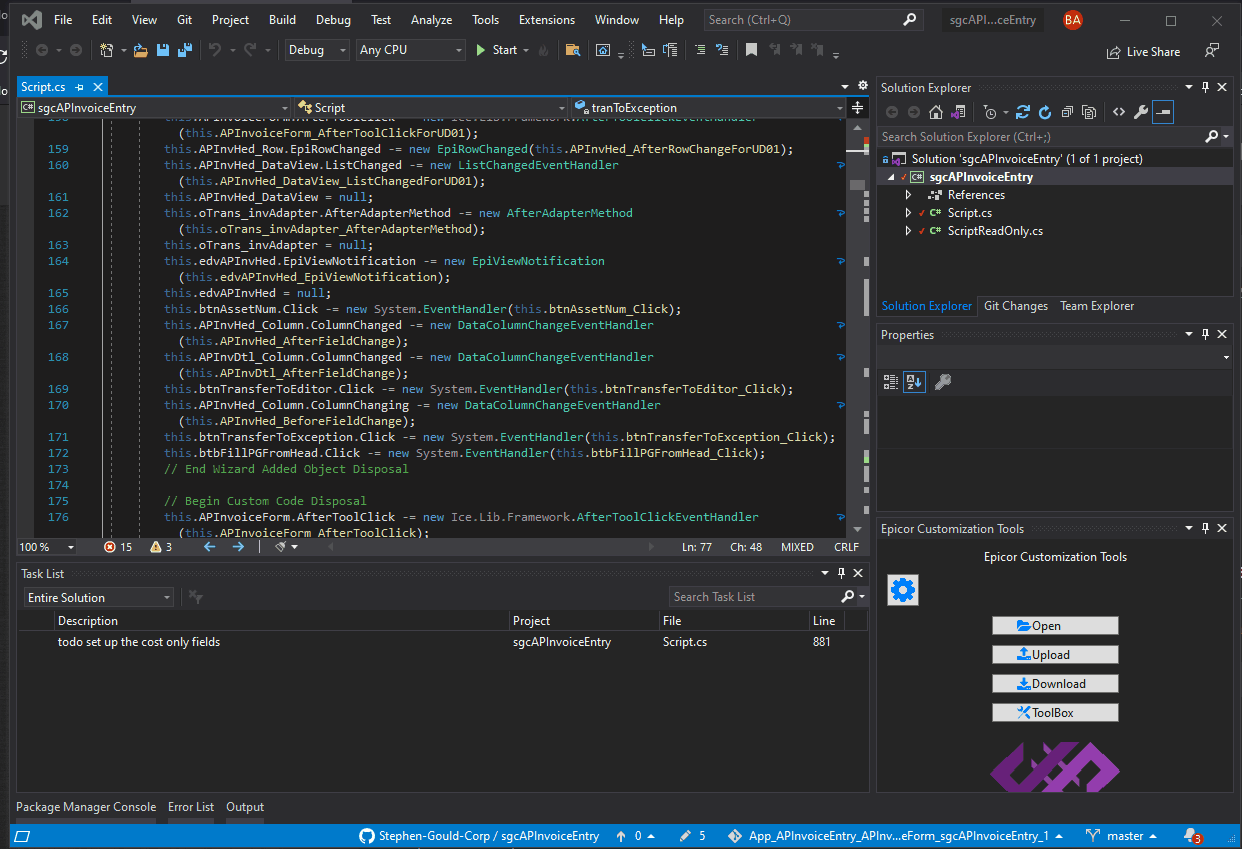The width and height of the screenshot is (1242, 849).
Task: Open the Debug configuration dropdown
Action: (317, 50)
